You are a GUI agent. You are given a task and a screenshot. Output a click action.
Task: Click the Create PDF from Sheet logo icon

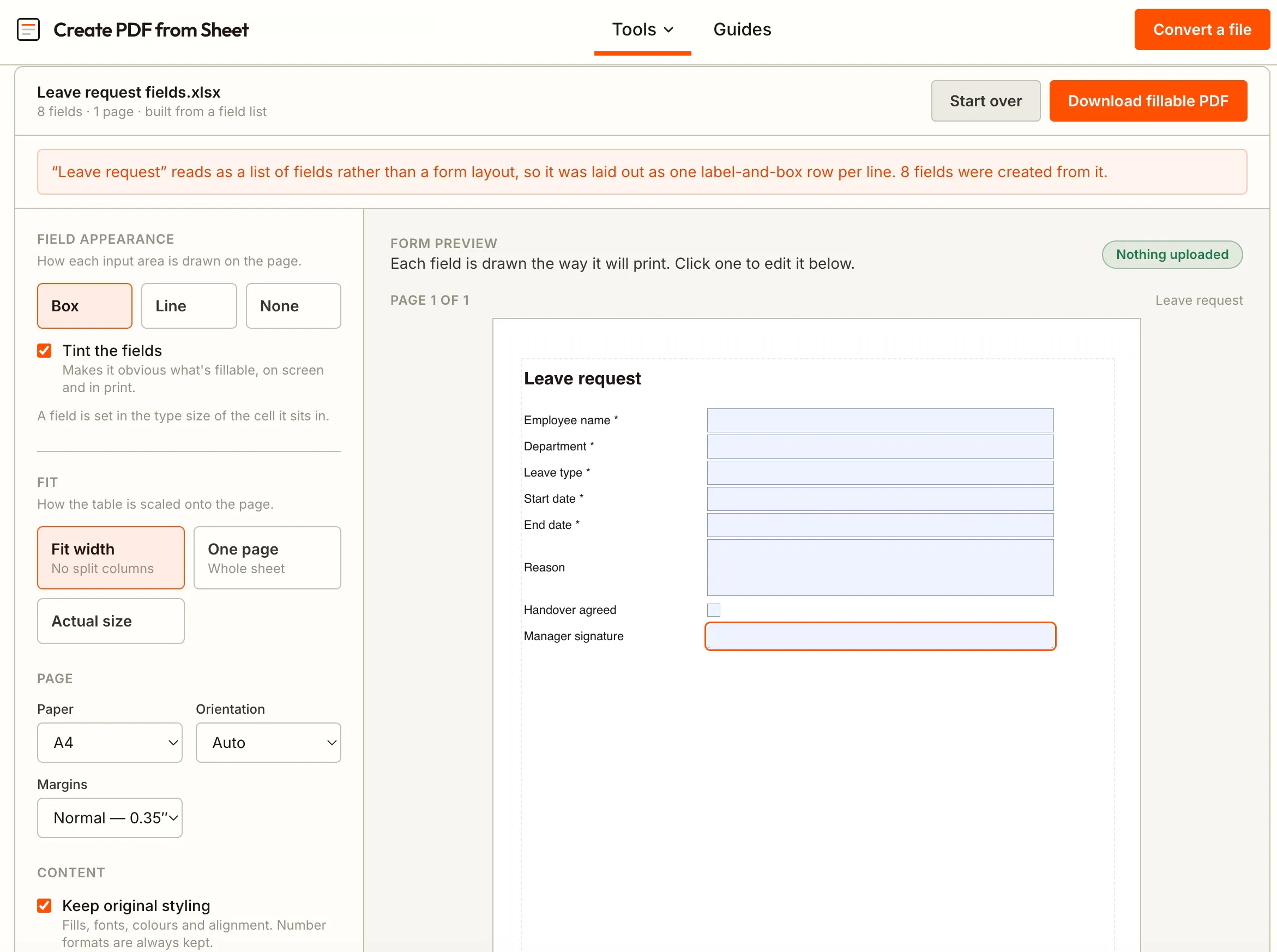click(x=28, y=29)
